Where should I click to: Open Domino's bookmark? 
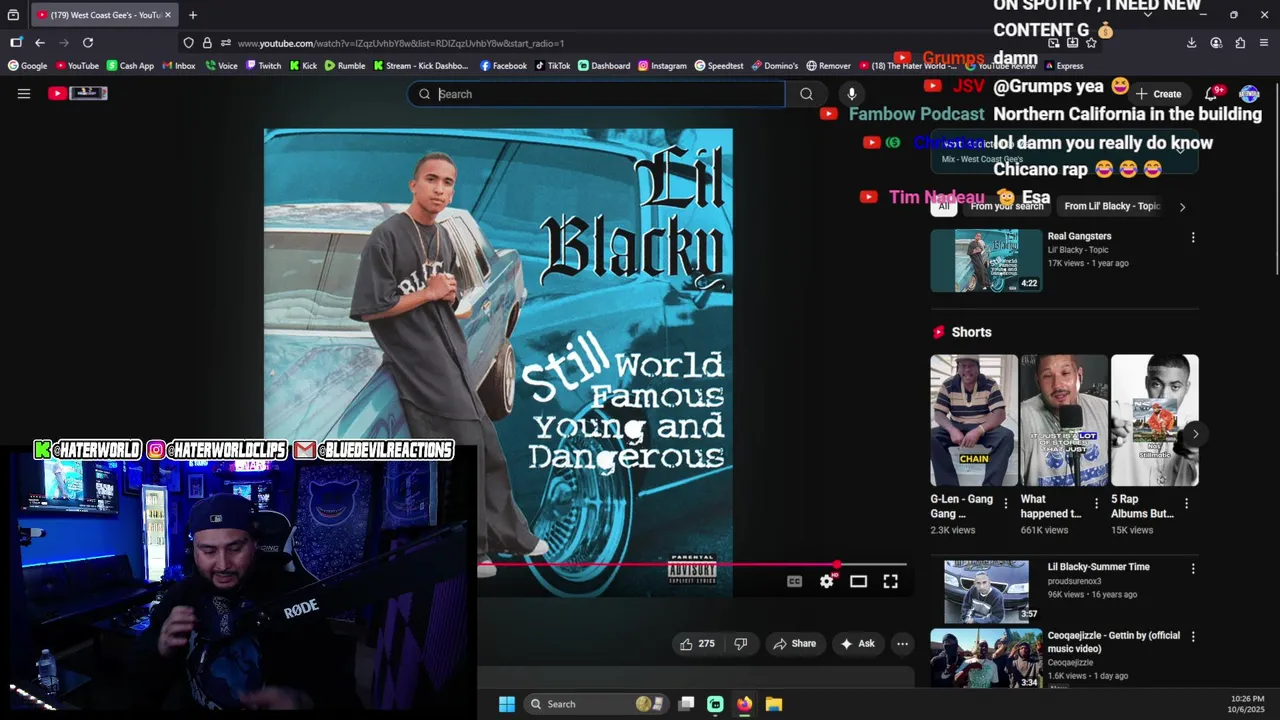coord(775,66)
